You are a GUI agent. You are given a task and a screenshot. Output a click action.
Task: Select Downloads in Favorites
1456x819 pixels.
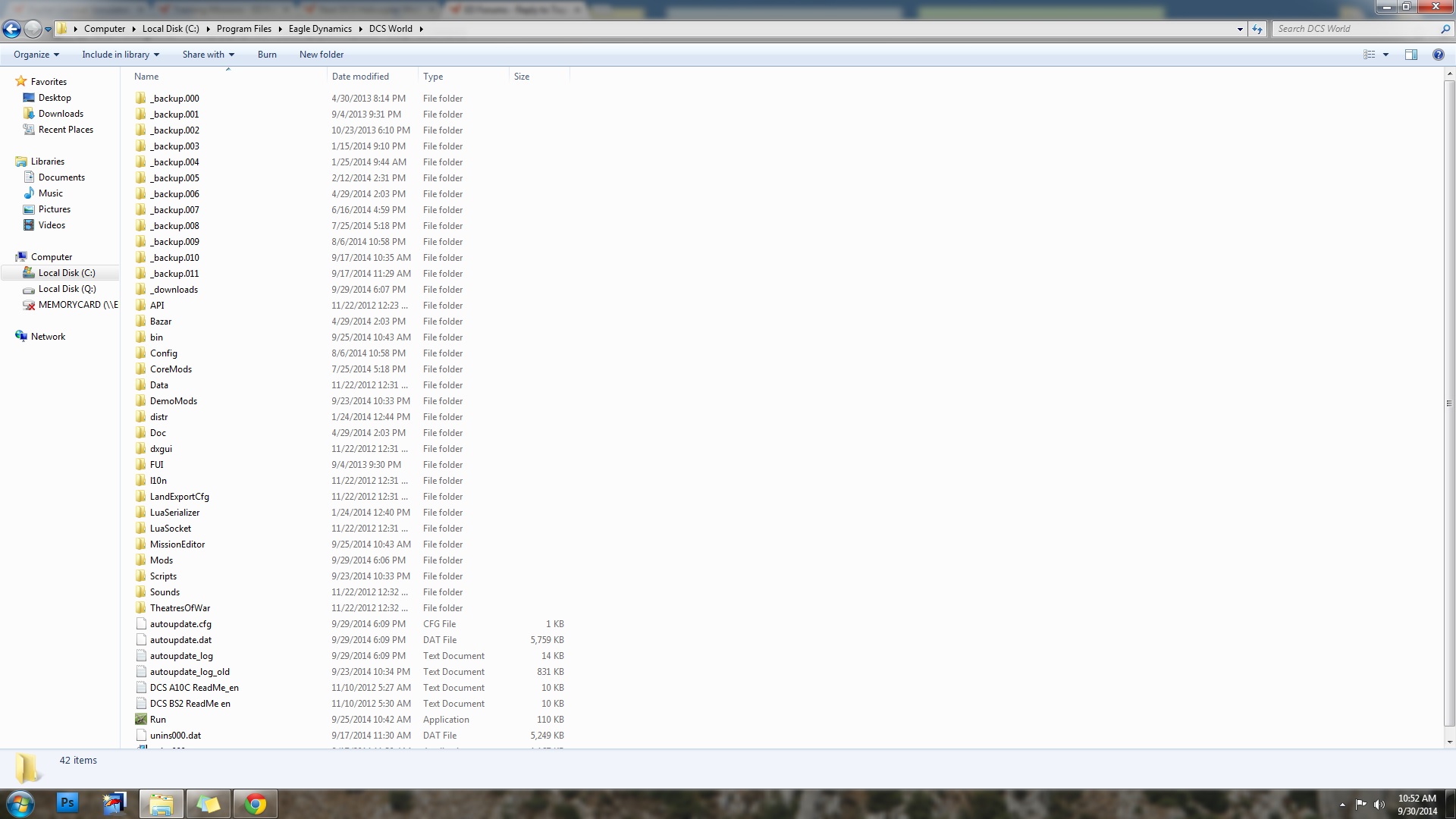click(61, 114)
